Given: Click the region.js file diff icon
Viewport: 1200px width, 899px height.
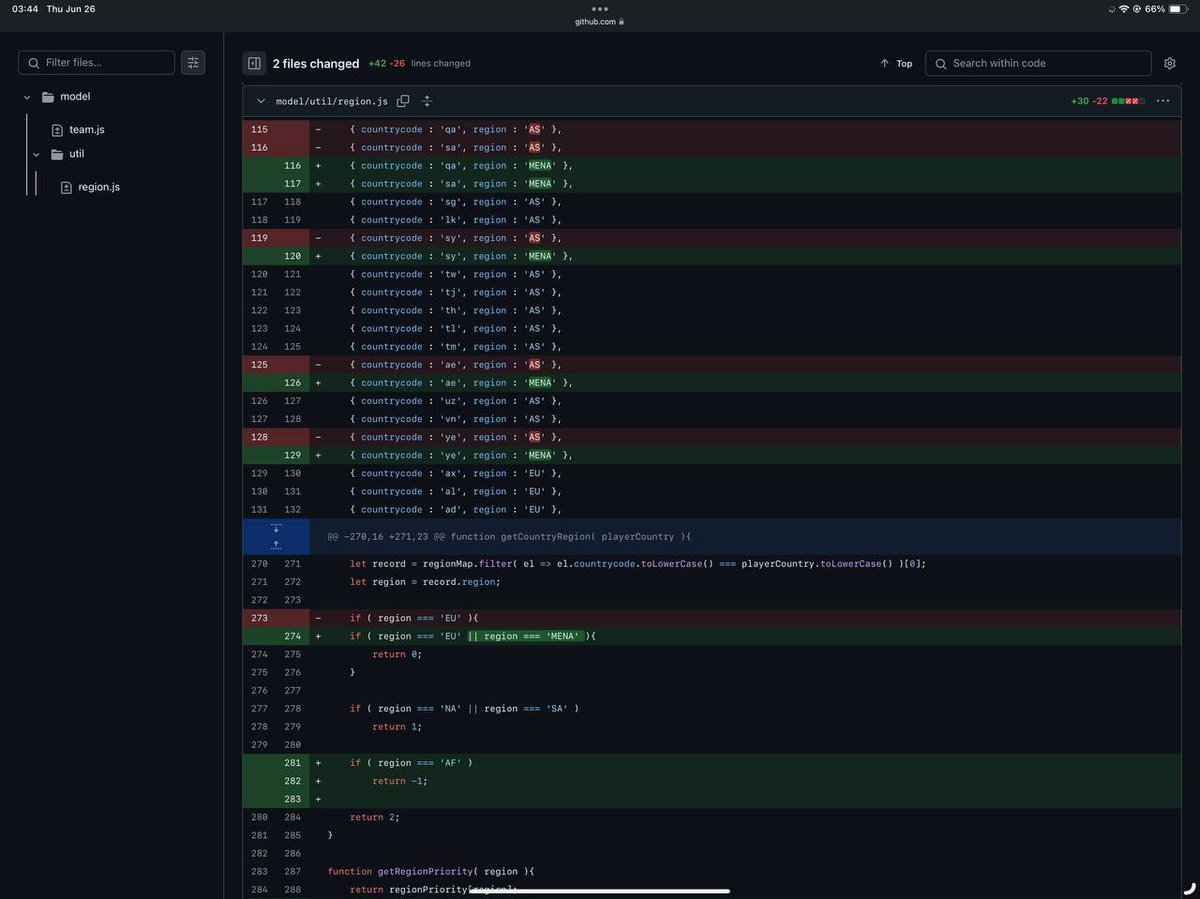Looking at the screenshot, I should click(66, 187).
